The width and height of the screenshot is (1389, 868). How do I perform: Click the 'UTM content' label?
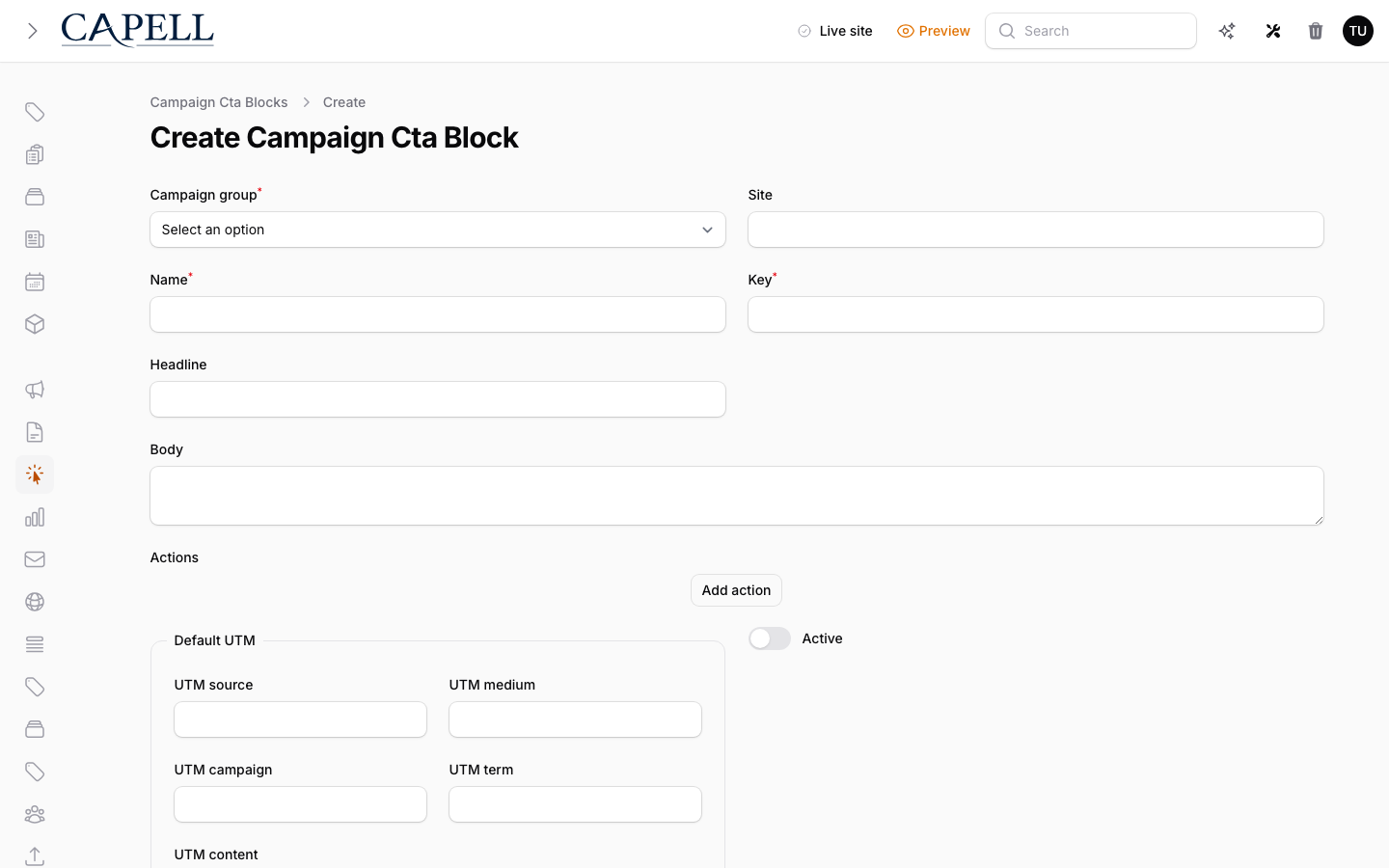(216, 854)
